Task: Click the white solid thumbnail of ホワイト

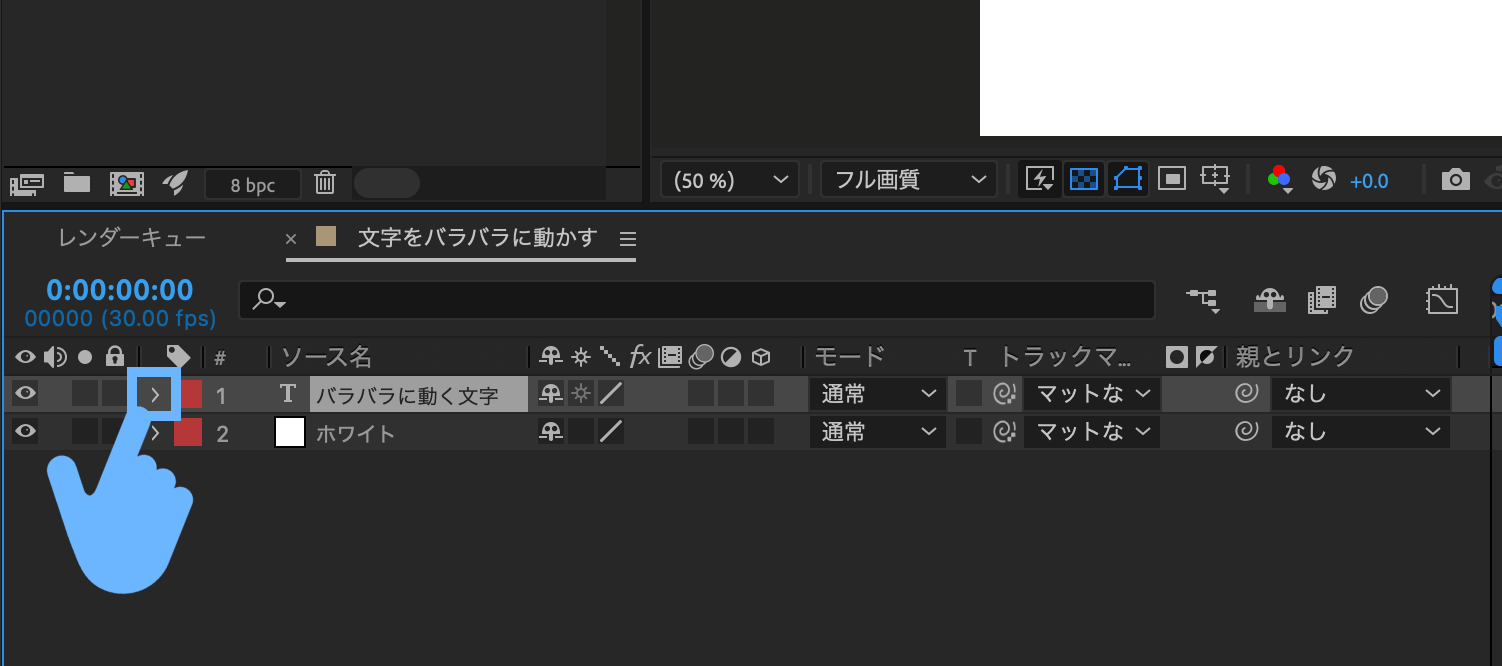Action: pos(289,432)
